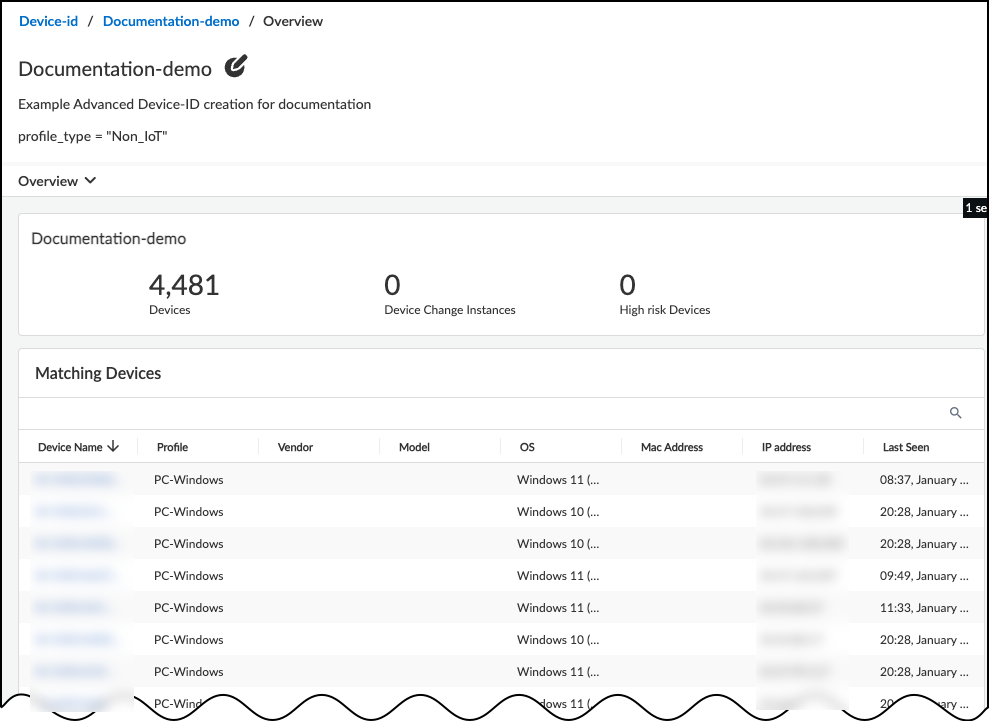The width and height of the screenshot is (989, 721).
Task: Click the IP address column header
Action: click(x=786, y=447)
